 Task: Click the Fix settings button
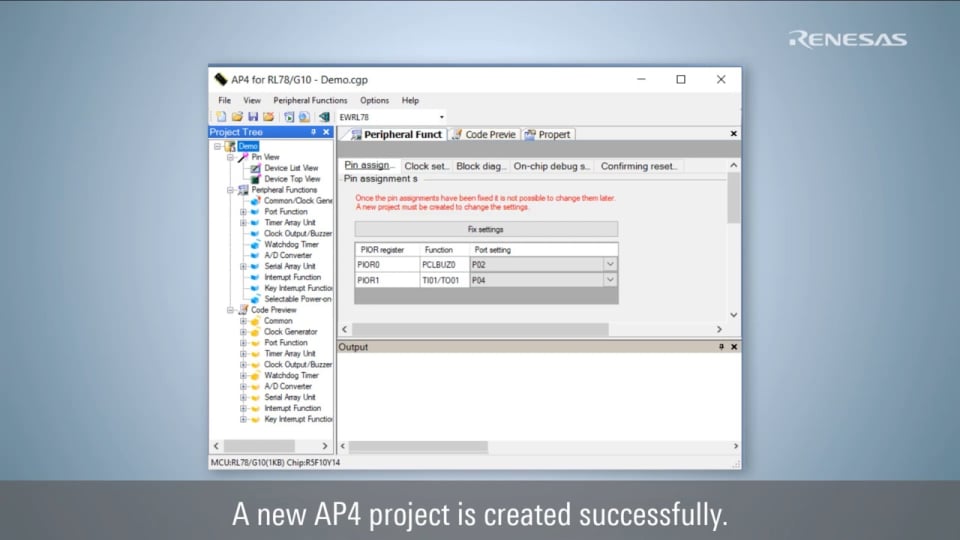pyautogui.click(x=486, y=229)
